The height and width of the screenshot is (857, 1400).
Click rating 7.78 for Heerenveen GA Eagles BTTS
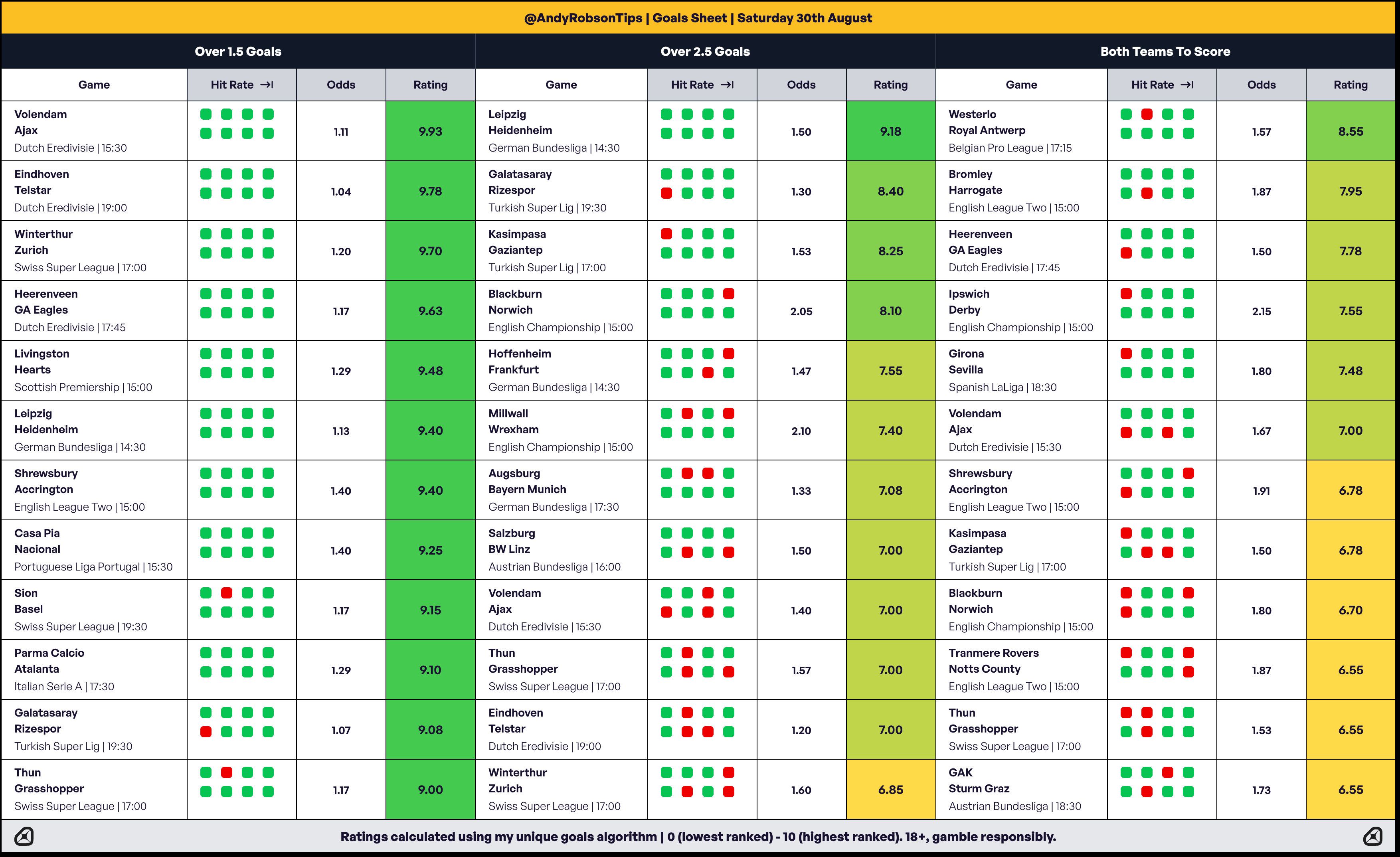pyautogui.click(x=1351, y=251)
